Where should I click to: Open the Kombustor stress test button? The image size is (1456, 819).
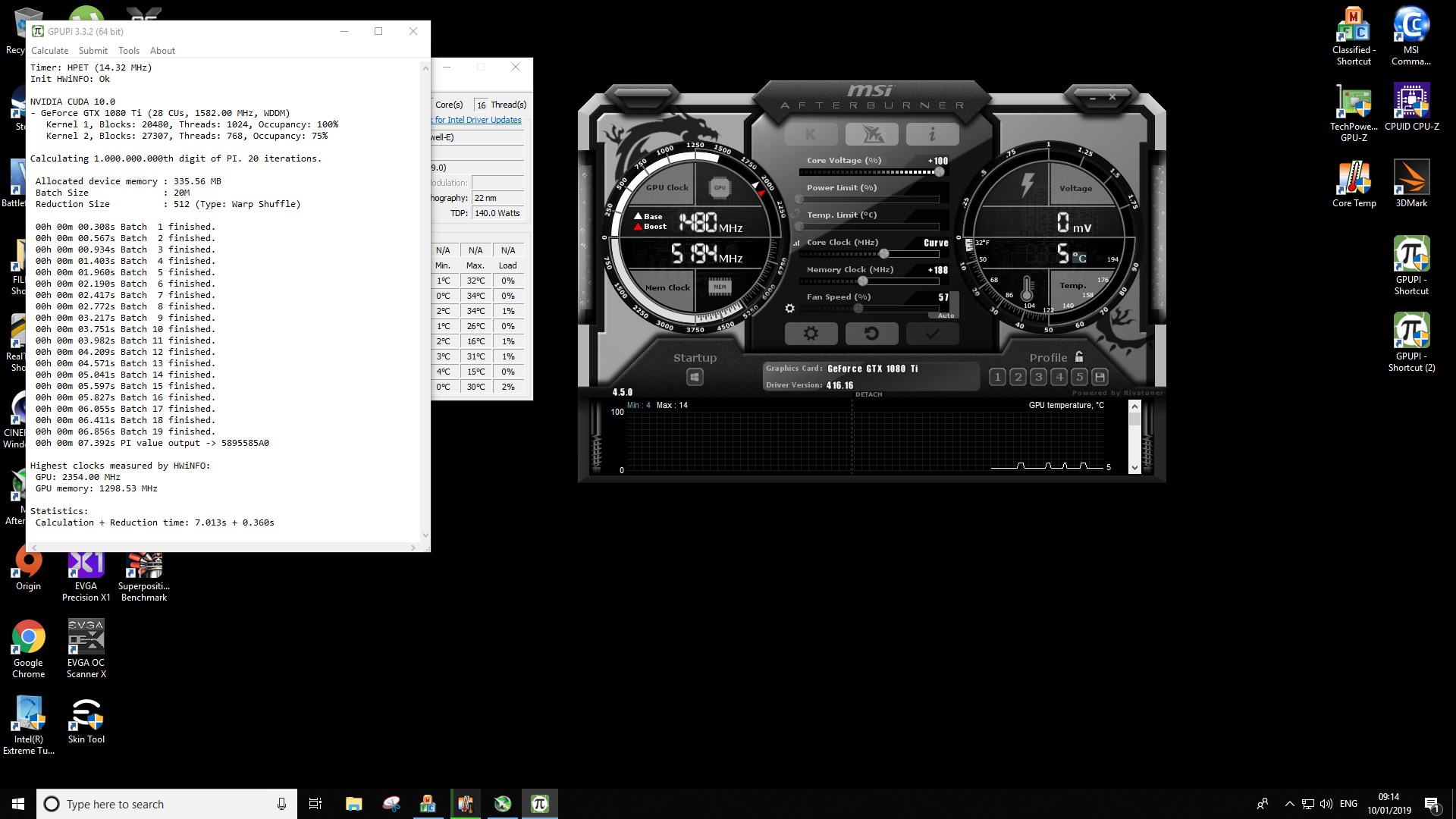(811, 134)
